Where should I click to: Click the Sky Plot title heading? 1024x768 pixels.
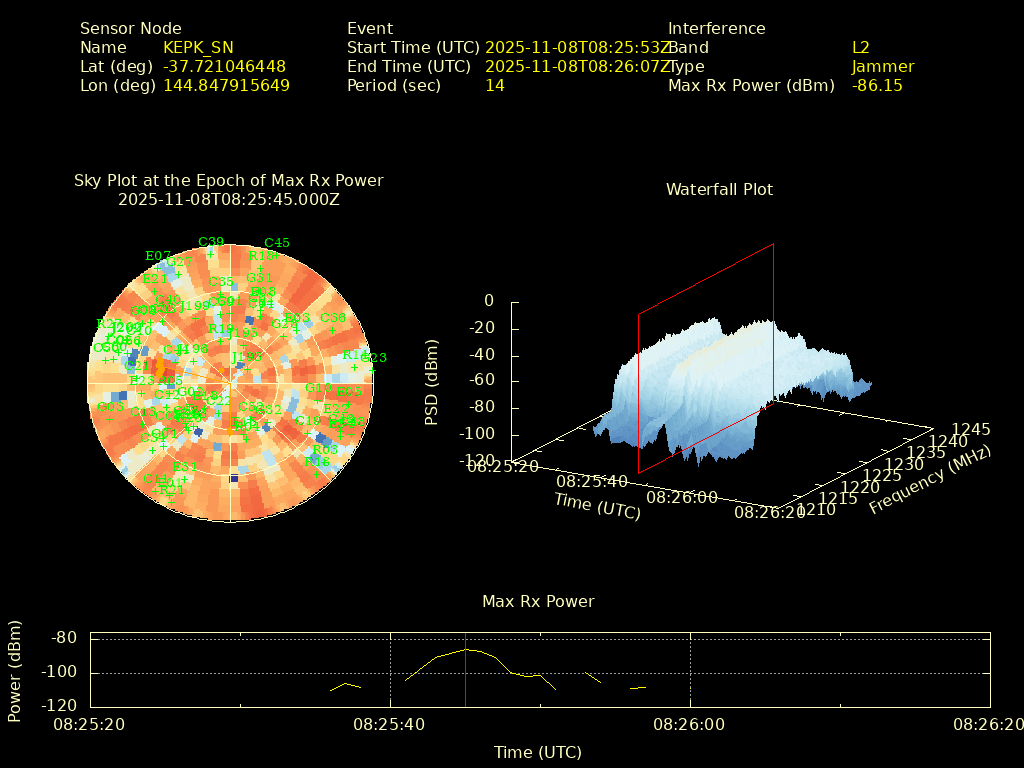[229, 180]
